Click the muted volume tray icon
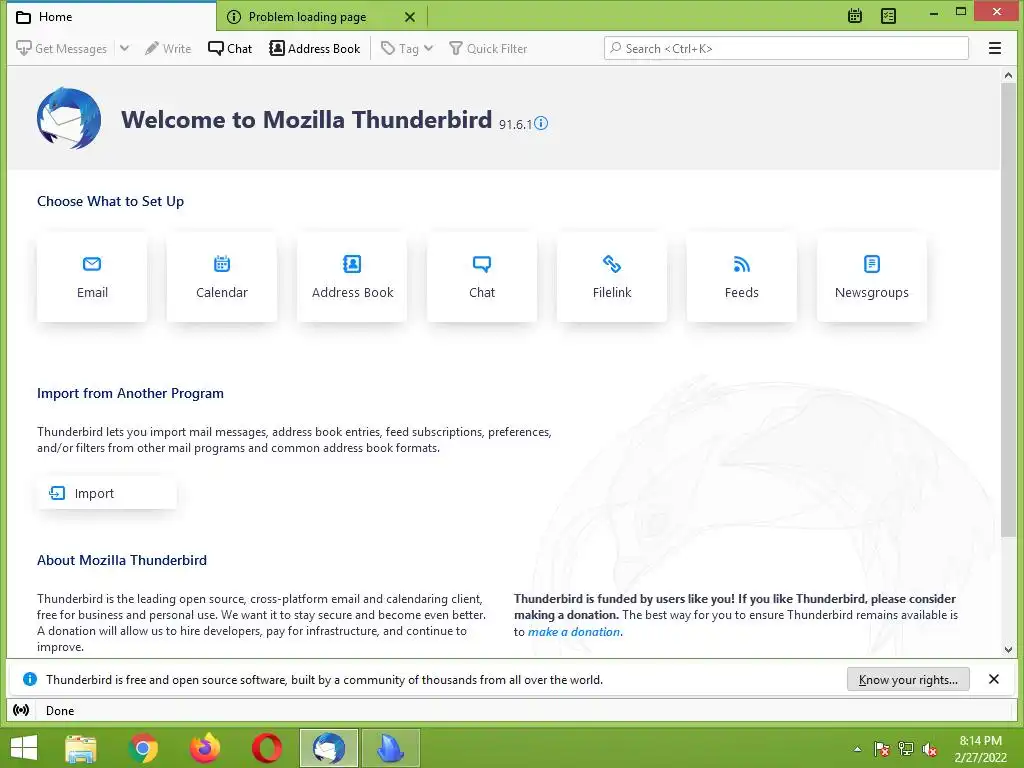Image resolution: width=1024 pixels, height=768 pixels. [x=929, y=749]
